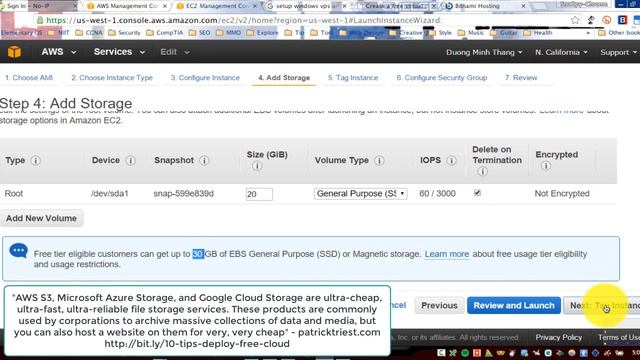This screenshot has height=360, width=640.
Task: Go to step 6 Configure Security Group
Action: pos(442,78)
